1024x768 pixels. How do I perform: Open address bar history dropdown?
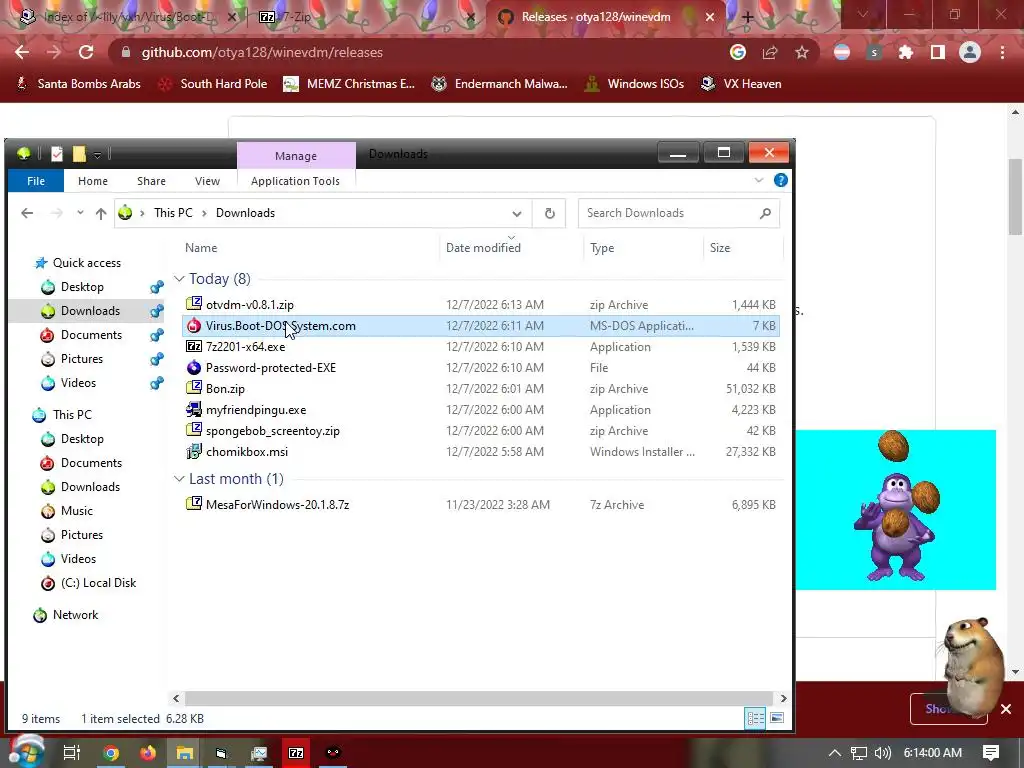click(x=517, y=213)
